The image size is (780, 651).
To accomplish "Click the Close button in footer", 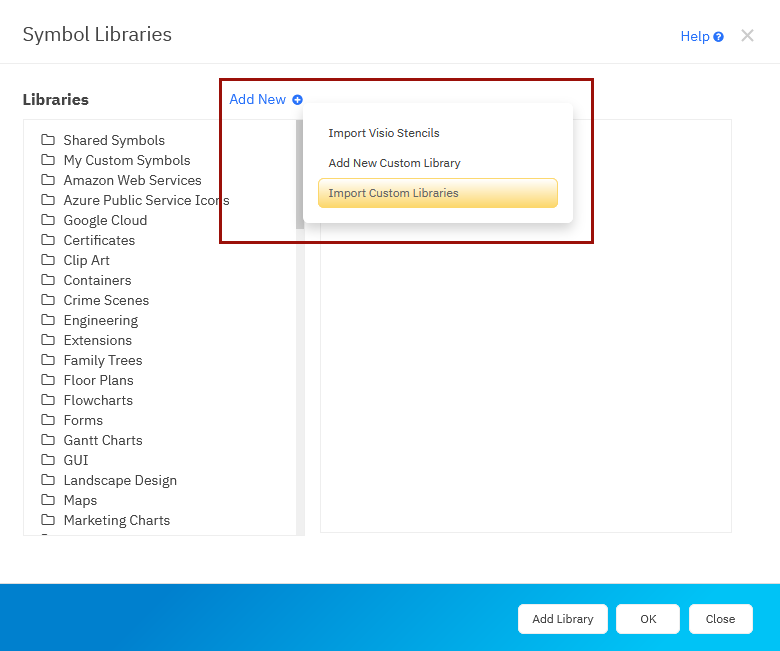I will coord(720,619).
